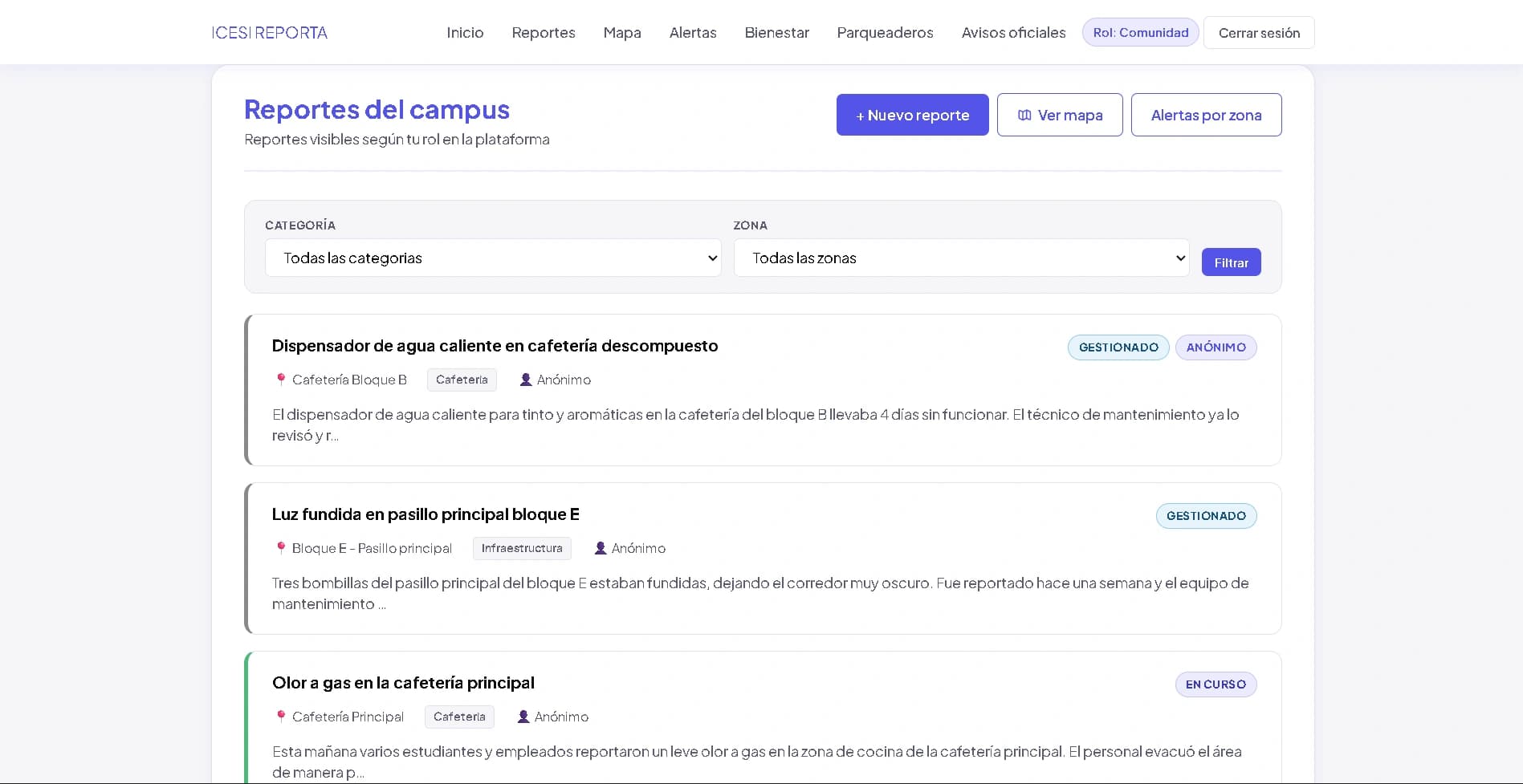This screenshot has height=784, width=1523.
Task: Click Cafetería tag in dispensador report
Action: pyautogui.click(x=462, y=380)
